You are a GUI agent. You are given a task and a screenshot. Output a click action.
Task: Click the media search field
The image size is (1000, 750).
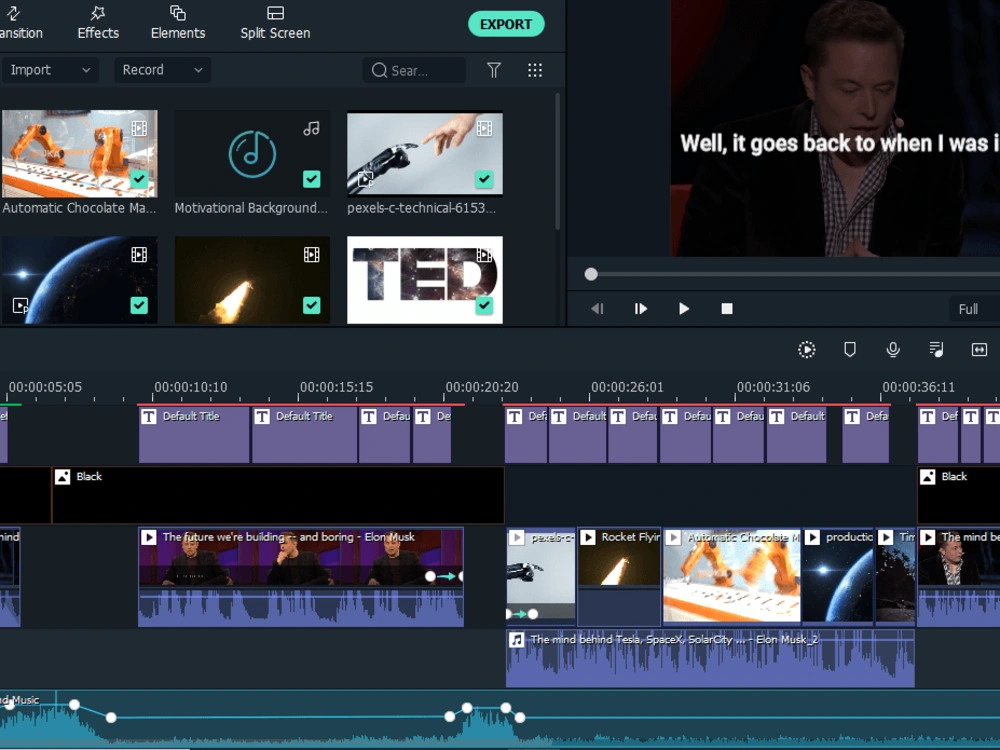[414, 70]
